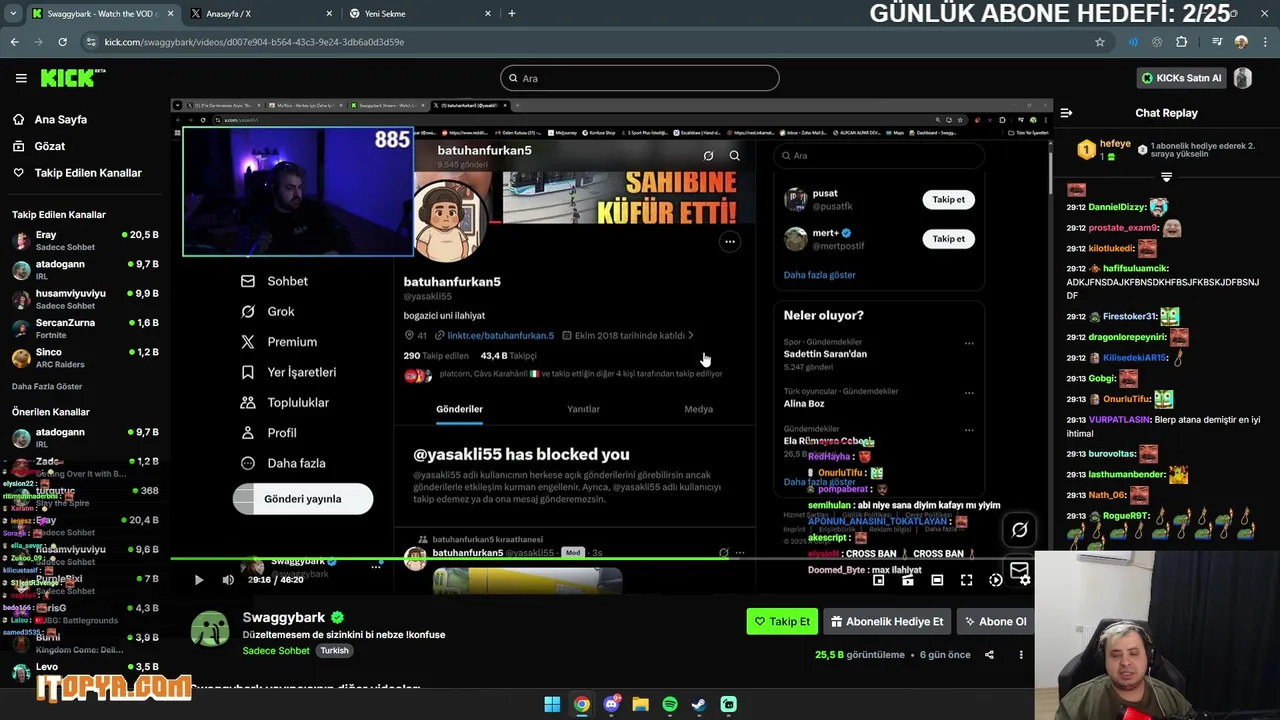This screenshot has width=1280, height=720.
Task: Collapse the Chat Replay panel
Action: [x=1066, y=113]
